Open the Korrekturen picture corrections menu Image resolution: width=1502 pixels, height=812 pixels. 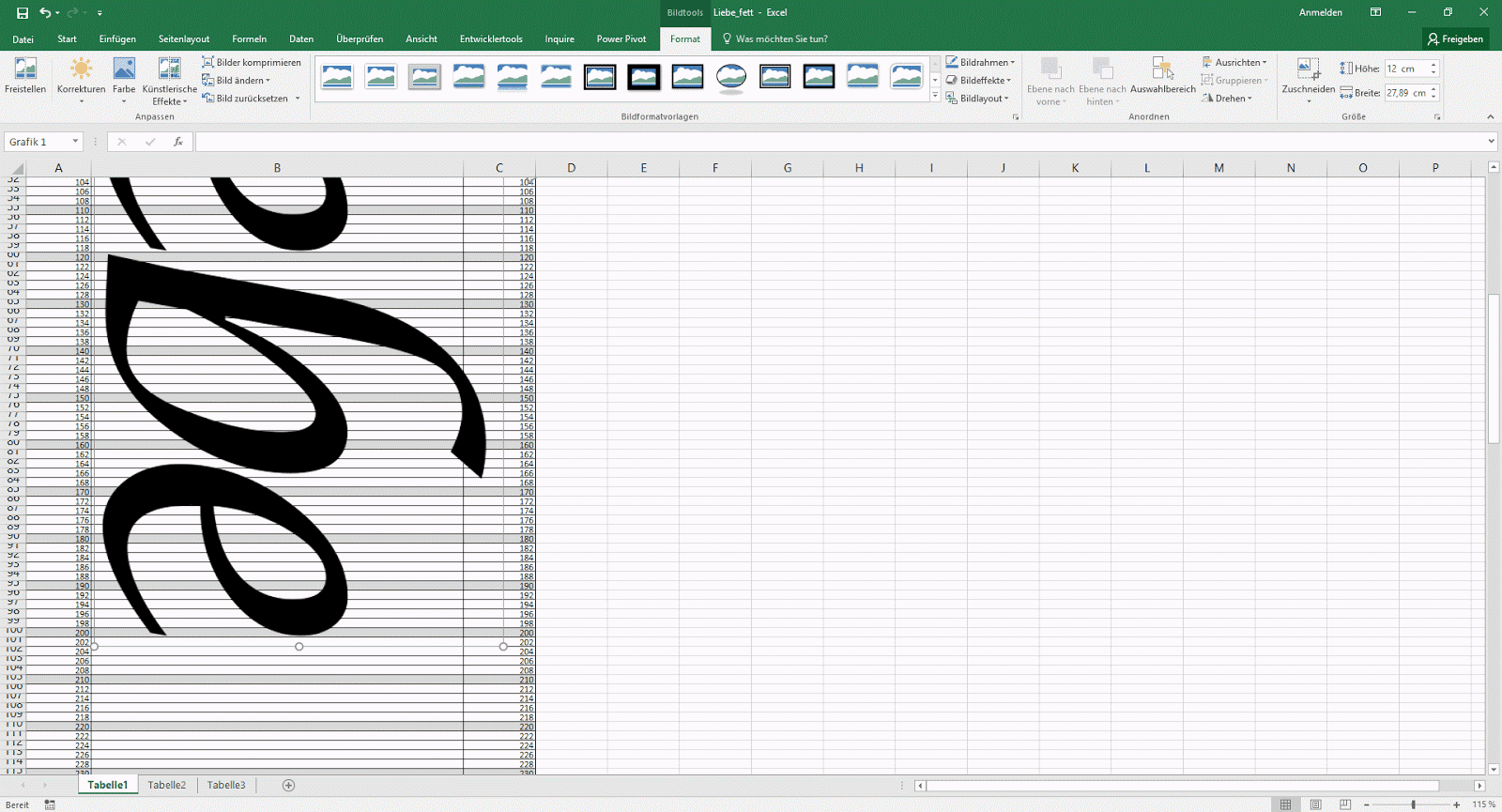click(82, 81)
